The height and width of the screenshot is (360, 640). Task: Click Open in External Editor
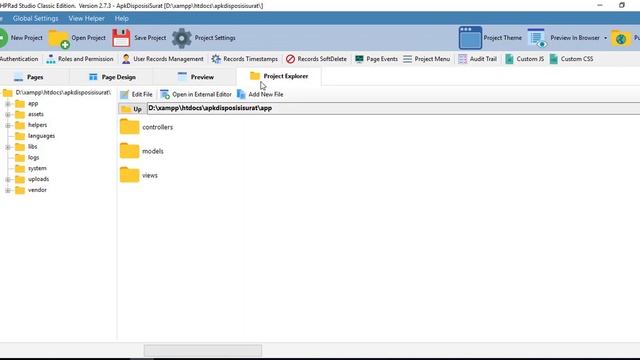[x=196, y=94]
